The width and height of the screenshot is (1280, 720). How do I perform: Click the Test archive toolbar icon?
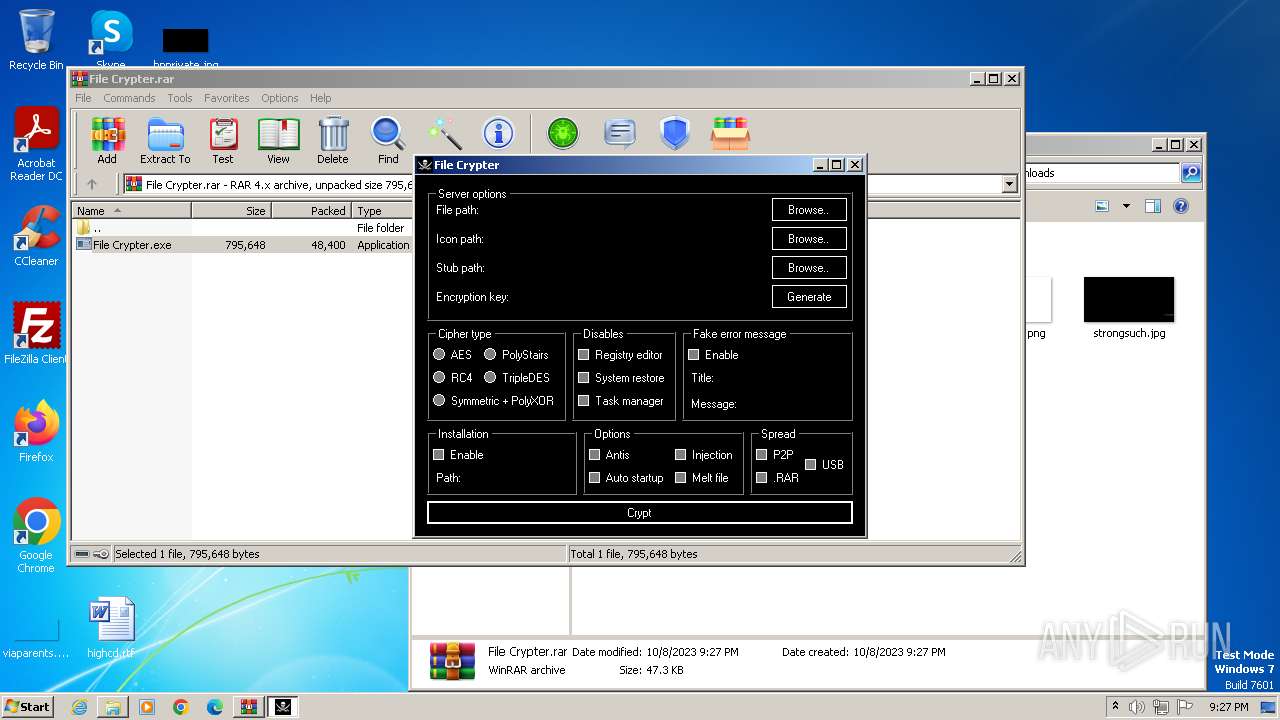pyautogui.click(x=223, y=140)
